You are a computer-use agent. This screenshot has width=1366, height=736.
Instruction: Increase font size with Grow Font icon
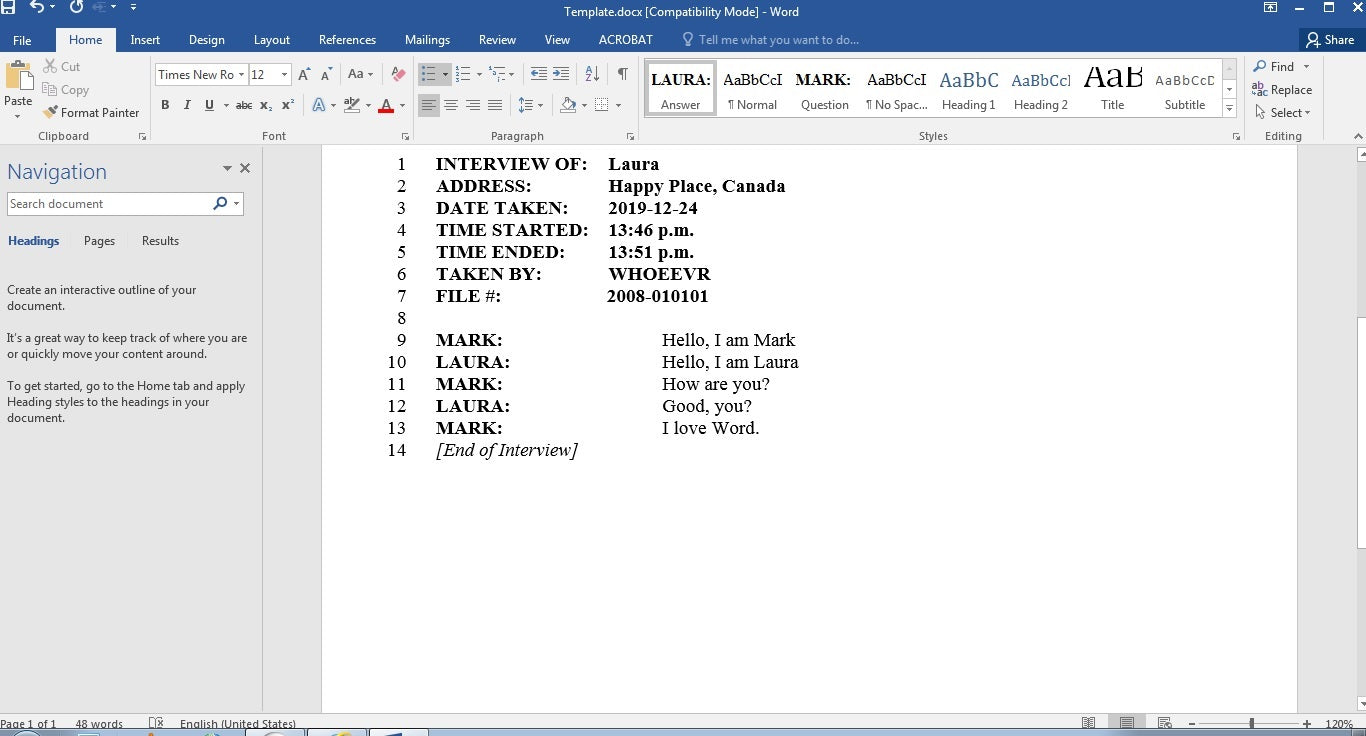pyautogui.click(x=304, y=75)
